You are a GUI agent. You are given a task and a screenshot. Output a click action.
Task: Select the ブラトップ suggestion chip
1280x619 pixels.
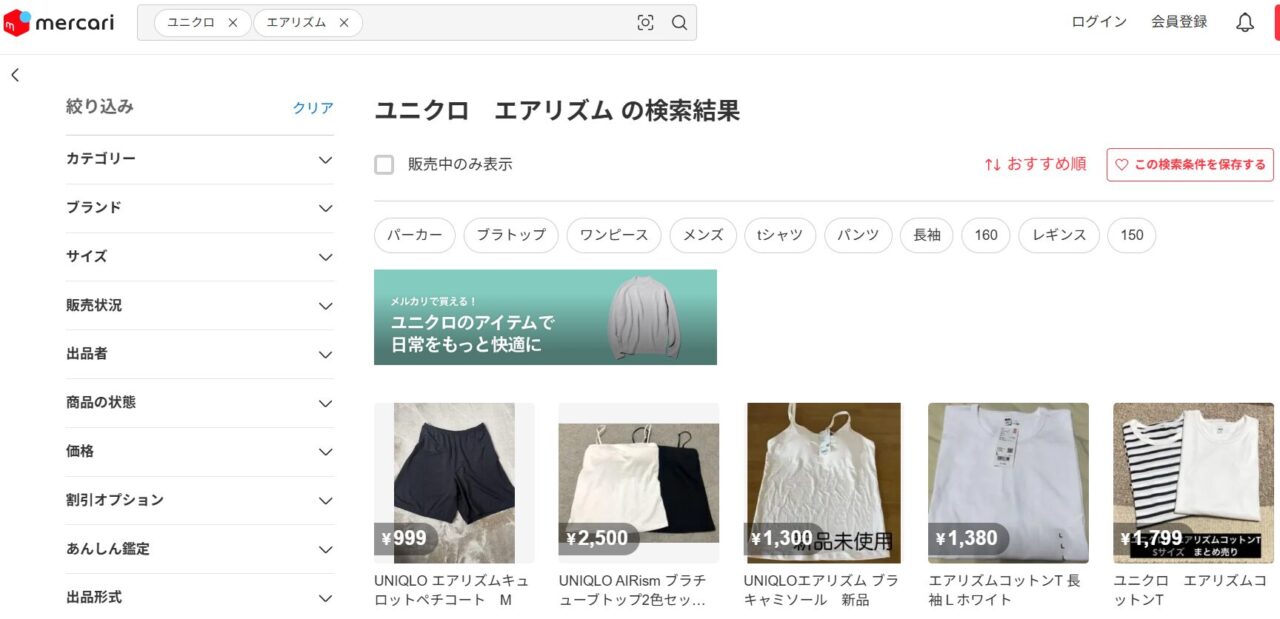point(511,235)
